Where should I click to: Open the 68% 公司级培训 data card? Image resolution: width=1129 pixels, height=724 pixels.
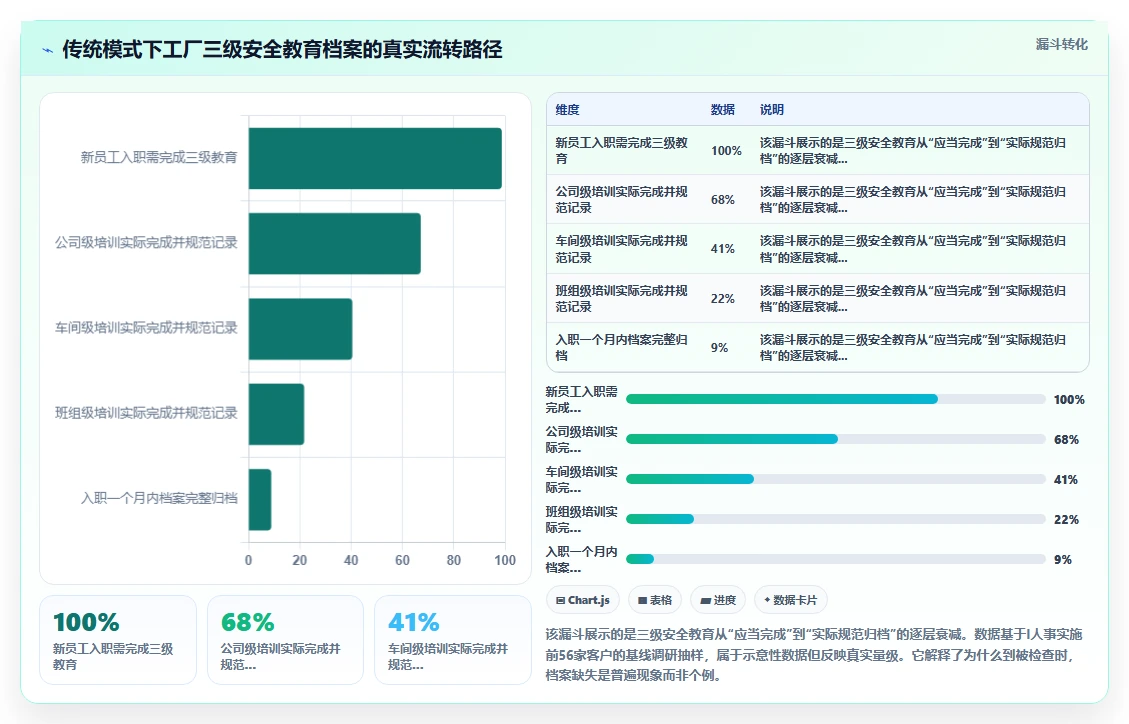click(286, 640)
